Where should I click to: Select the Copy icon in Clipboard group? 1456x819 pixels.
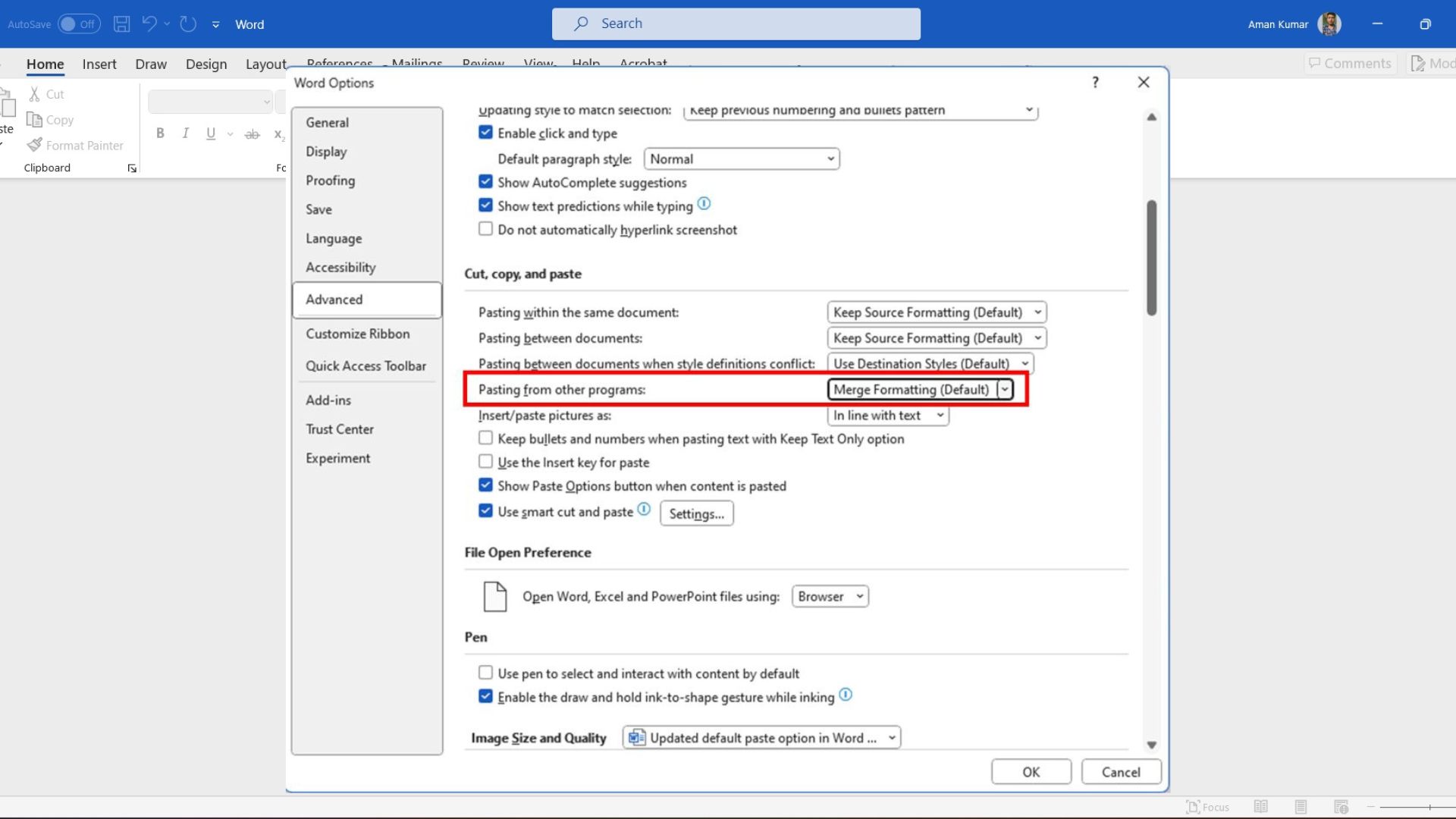click(36, 119)
